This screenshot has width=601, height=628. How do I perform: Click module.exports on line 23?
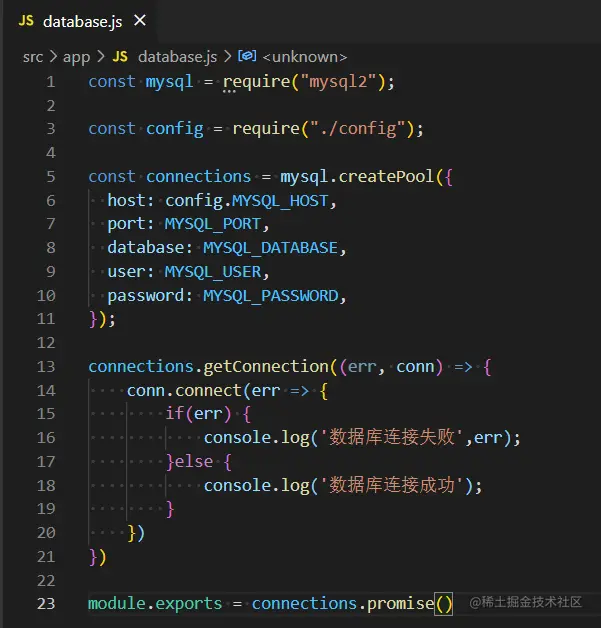tap(155, 604)
